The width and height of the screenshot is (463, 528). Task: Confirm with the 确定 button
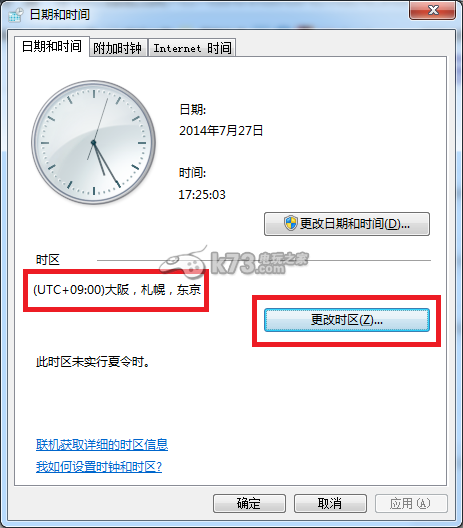[249, 503]
